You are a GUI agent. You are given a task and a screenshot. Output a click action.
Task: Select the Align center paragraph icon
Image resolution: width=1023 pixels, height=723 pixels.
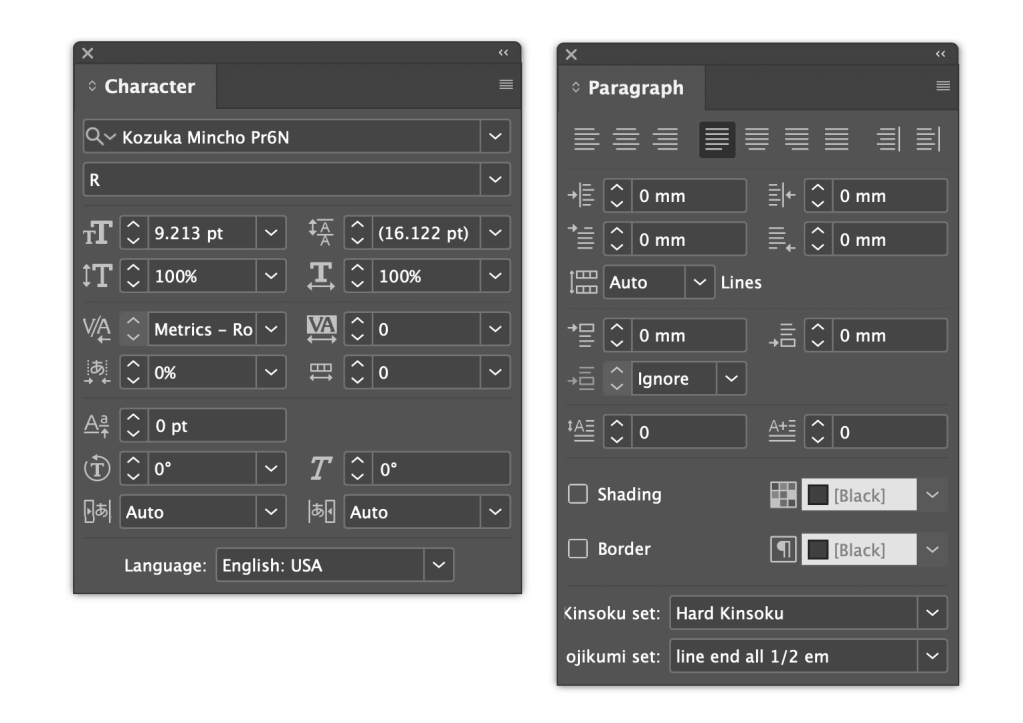[x=626, y=140]
